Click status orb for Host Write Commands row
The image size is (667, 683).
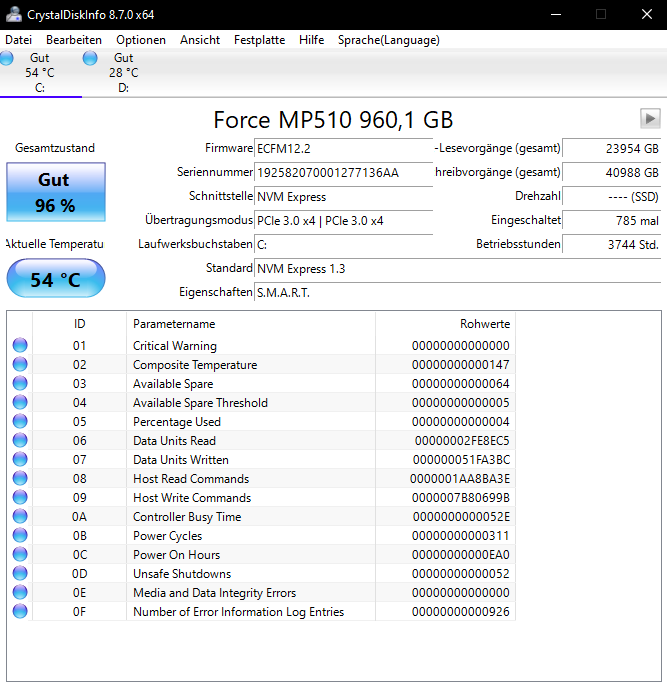click(20, 497)
